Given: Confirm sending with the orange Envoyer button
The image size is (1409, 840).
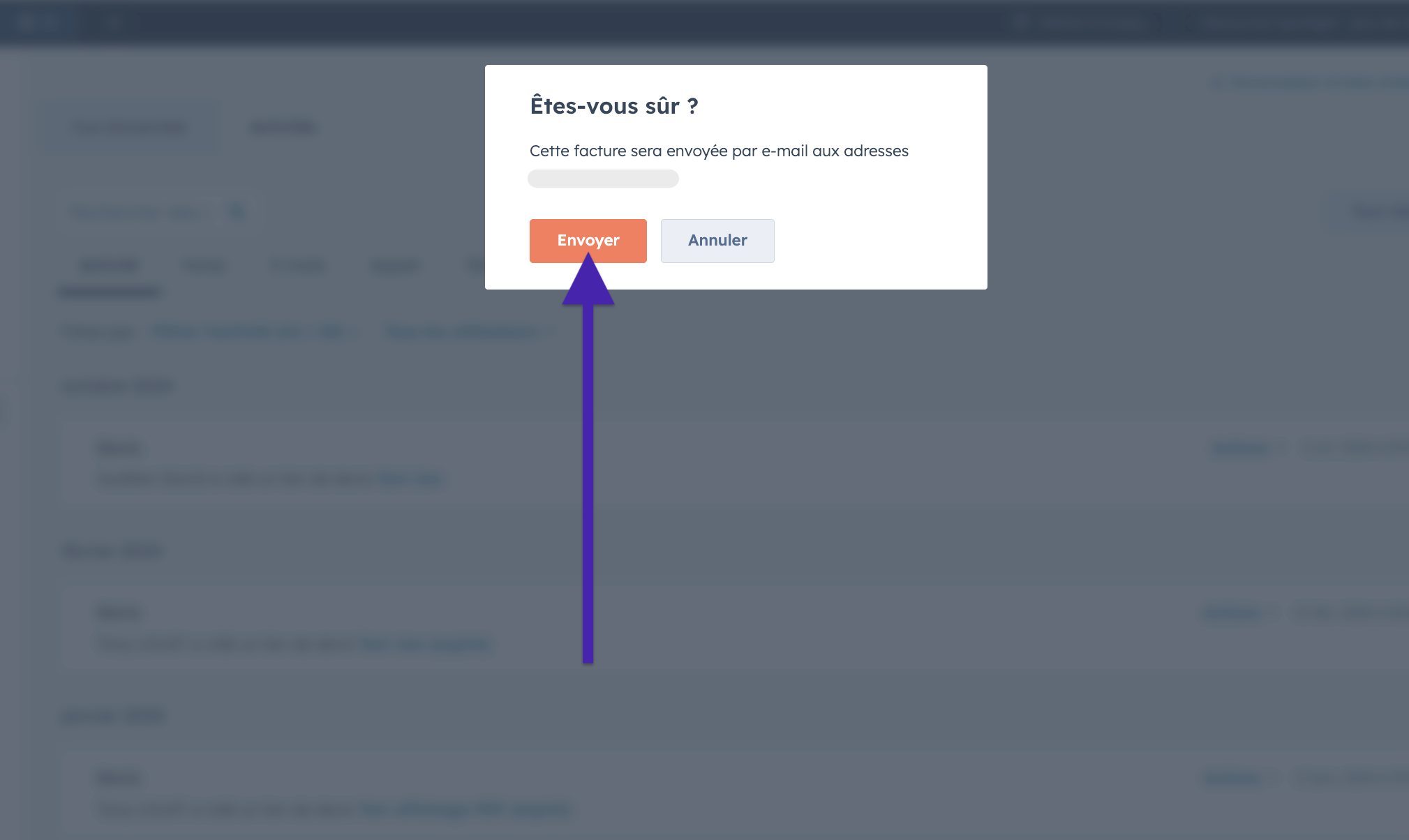Looking at the screenshot, I should (x=588, y=241).
